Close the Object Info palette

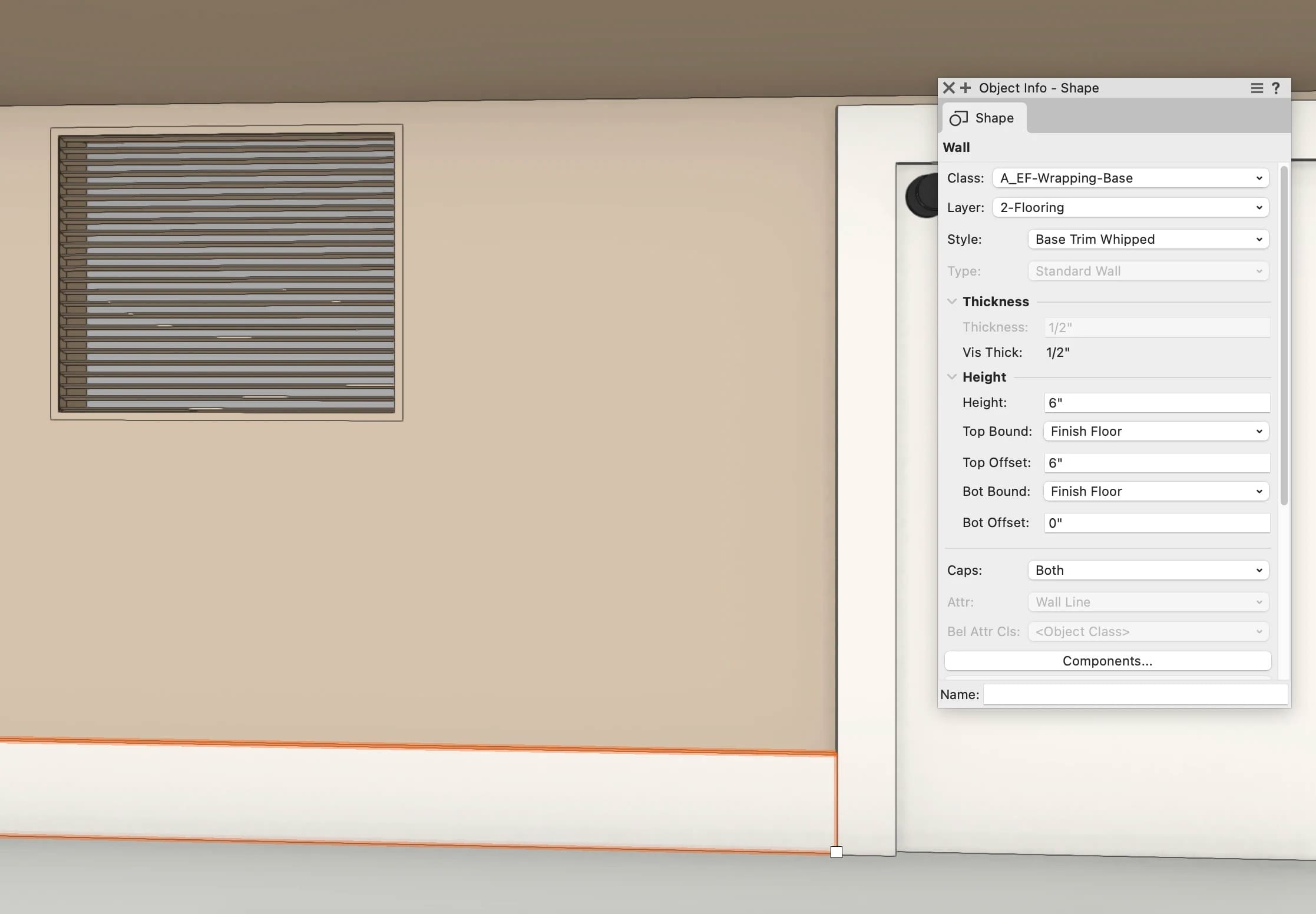(948, 88)
